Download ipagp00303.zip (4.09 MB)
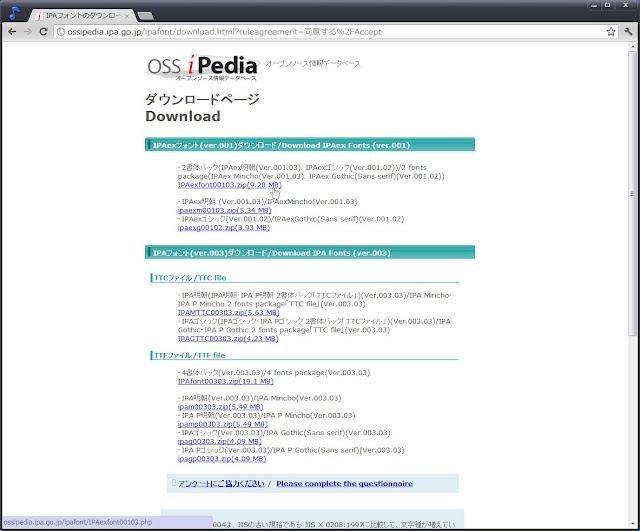 tap(222, 459)
